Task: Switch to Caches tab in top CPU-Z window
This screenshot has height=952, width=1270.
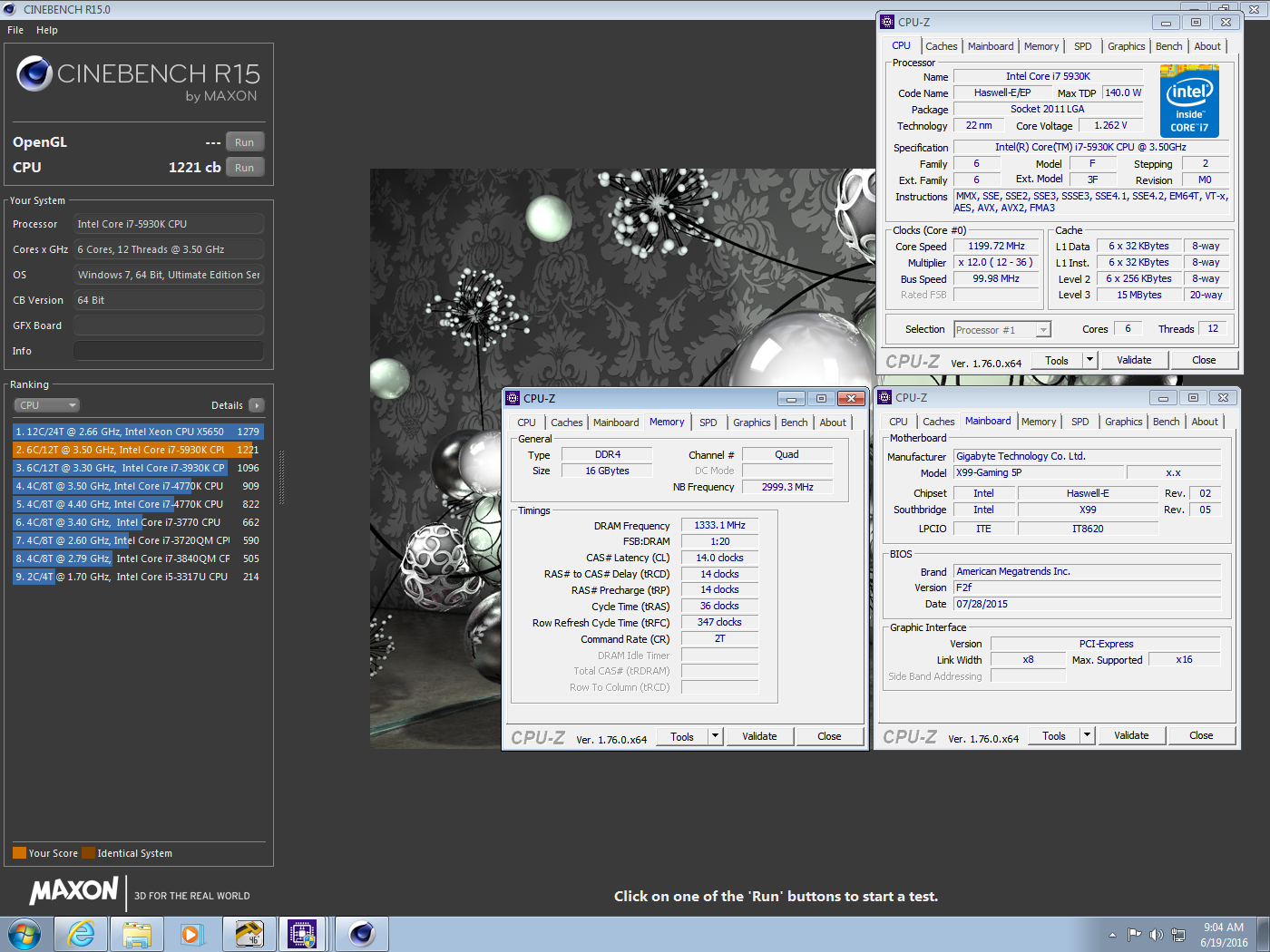Action: 942,46
